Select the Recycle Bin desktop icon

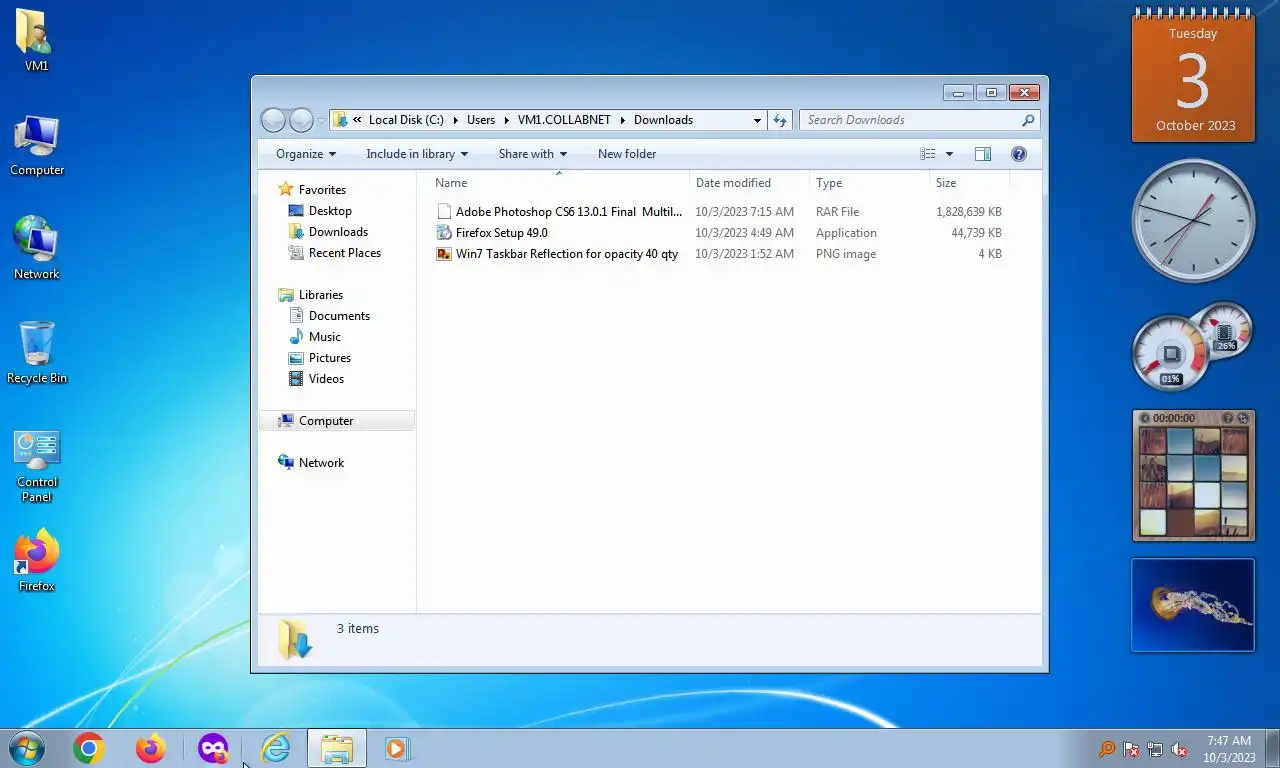click(x=37, y=353)
